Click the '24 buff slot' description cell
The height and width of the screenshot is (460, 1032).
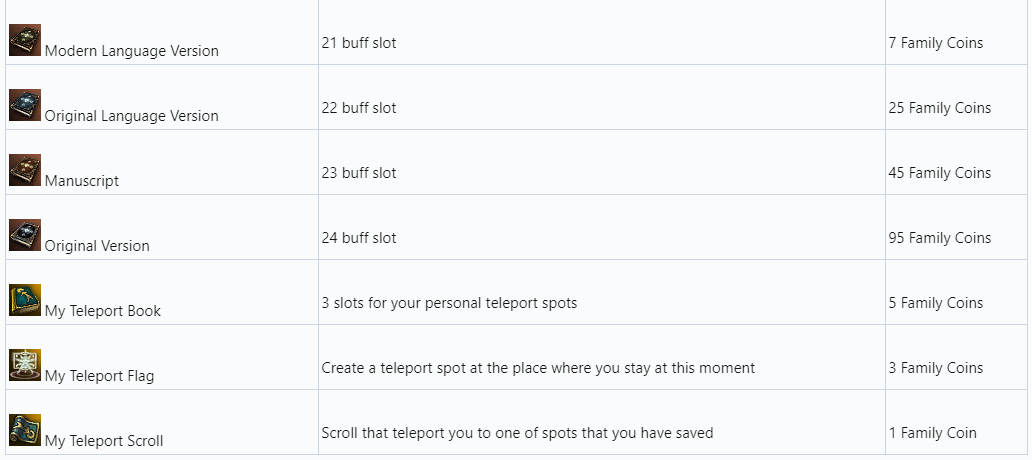point(359,238)
